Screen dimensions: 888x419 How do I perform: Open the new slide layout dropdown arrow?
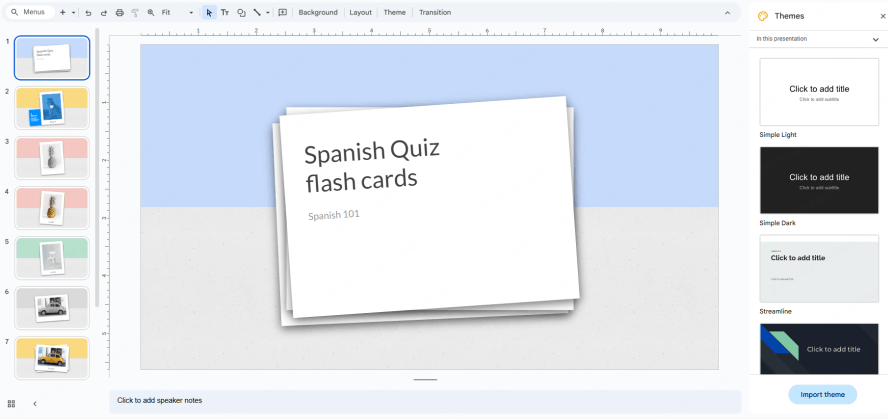[74, 12]
